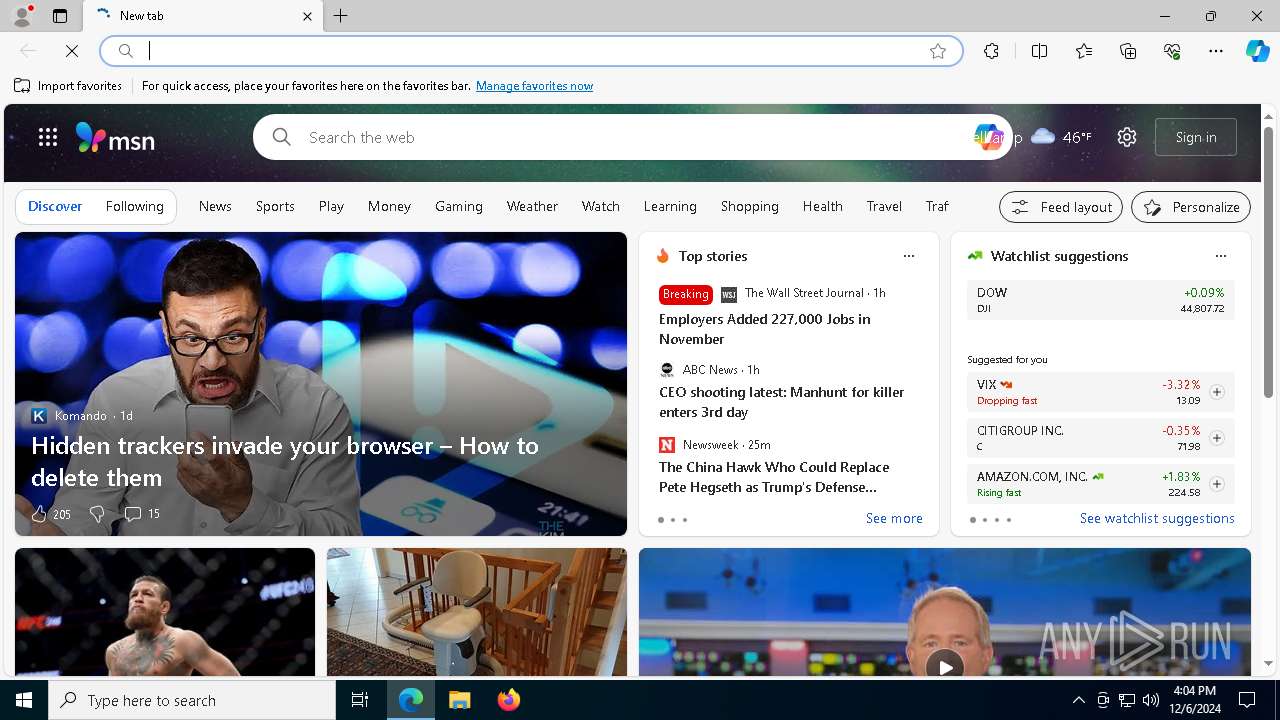1280x720 pixels.
Task: Open the Favorites list icon
Action: (x=1084, y=51)
